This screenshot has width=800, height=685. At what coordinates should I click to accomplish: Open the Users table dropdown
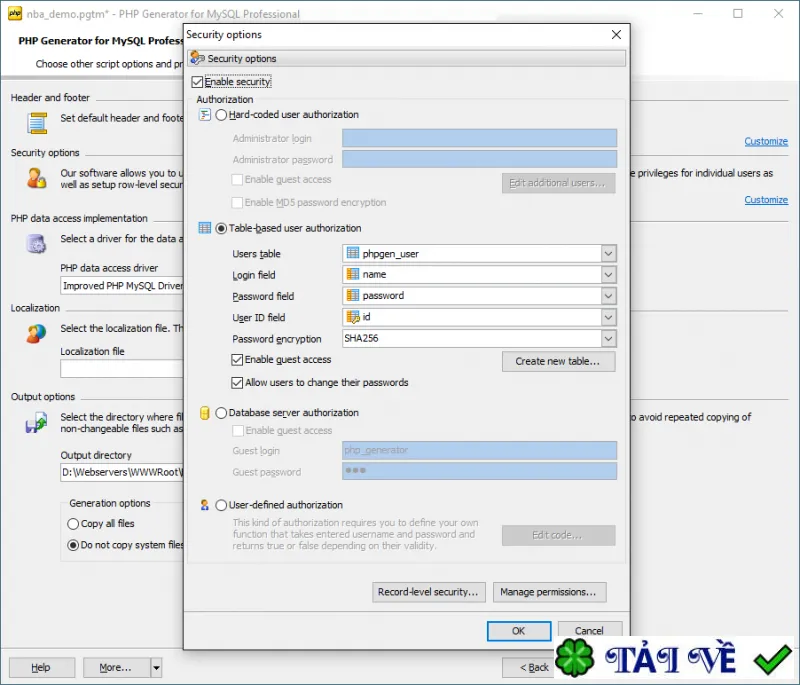point(608,253)
